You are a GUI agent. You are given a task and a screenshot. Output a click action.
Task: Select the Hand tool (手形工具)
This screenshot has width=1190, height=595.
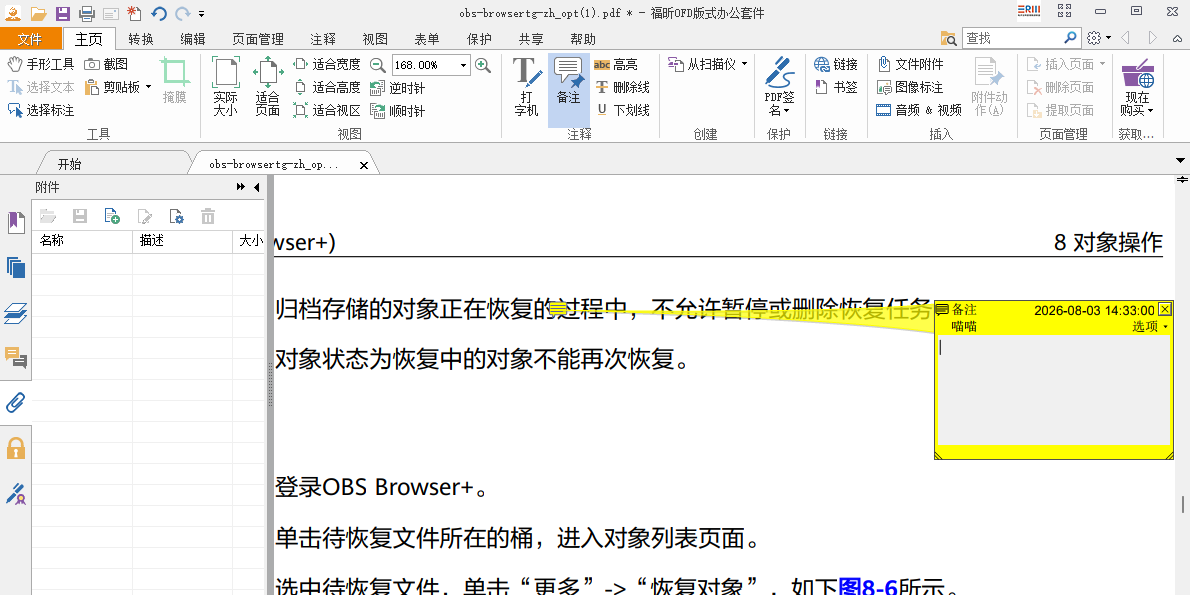click(x=41, y=65)
